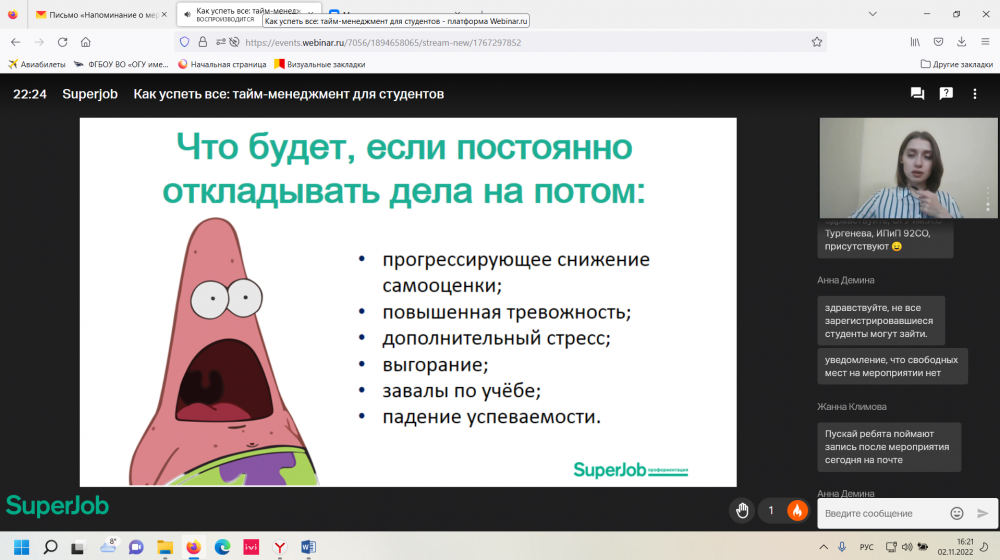Switch to the Gmail reminder letter tab
Screen dimensions: 1000x560
(98, 14)
